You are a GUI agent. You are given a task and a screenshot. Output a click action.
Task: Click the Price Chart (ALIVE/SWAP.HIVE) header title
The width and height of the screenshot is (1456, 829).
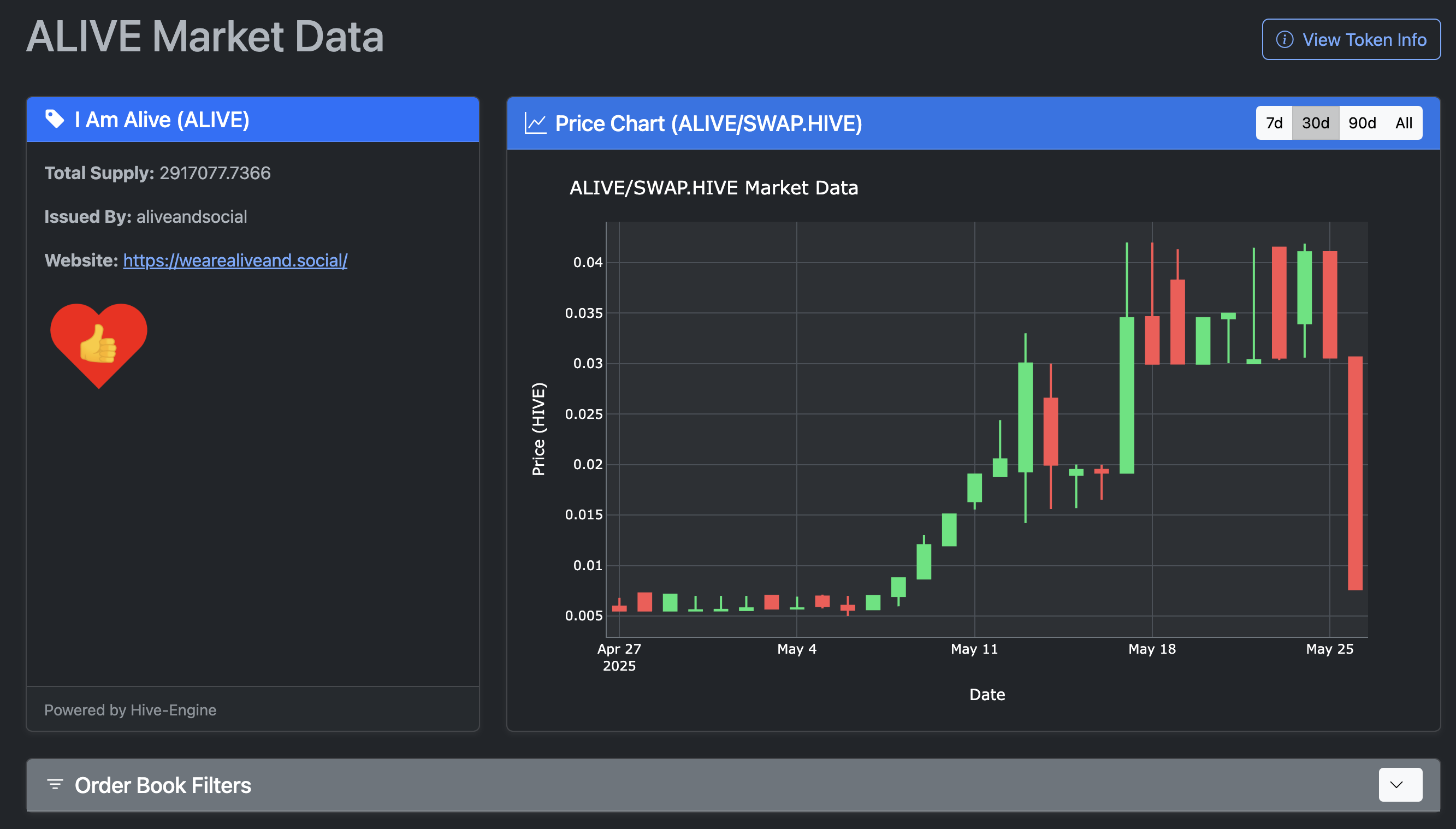click(x=708, y=123)
